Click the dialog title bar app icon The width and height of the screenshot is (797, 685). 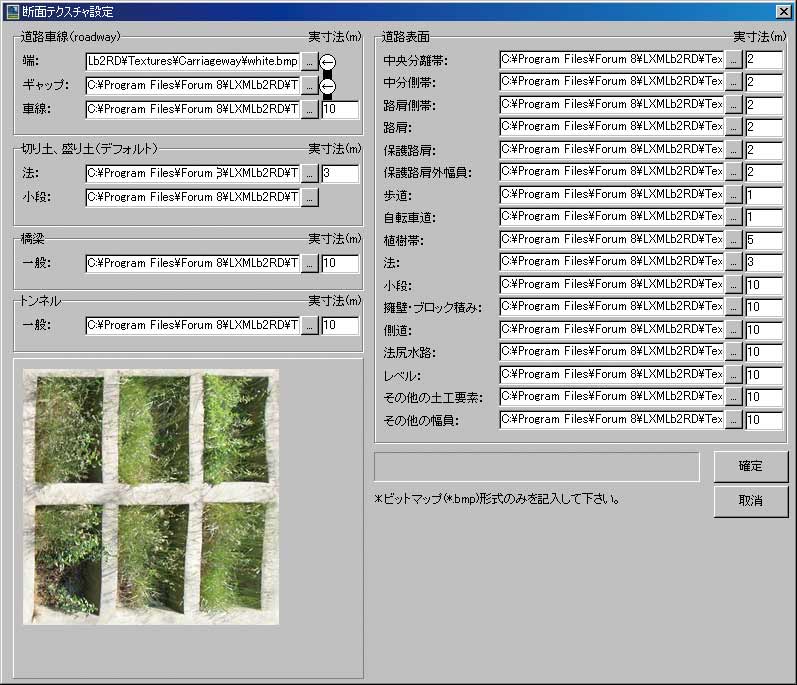[12, 11]
